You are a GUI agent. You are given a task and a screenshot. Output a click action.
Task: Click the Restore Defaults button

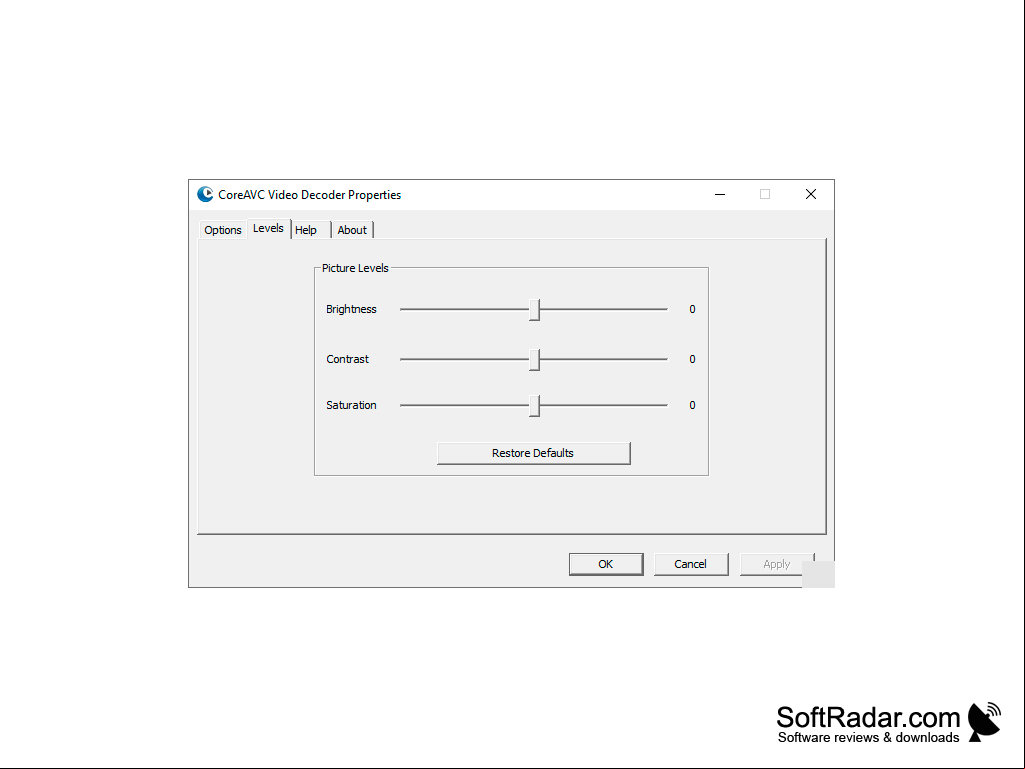[x=533, y=453]
